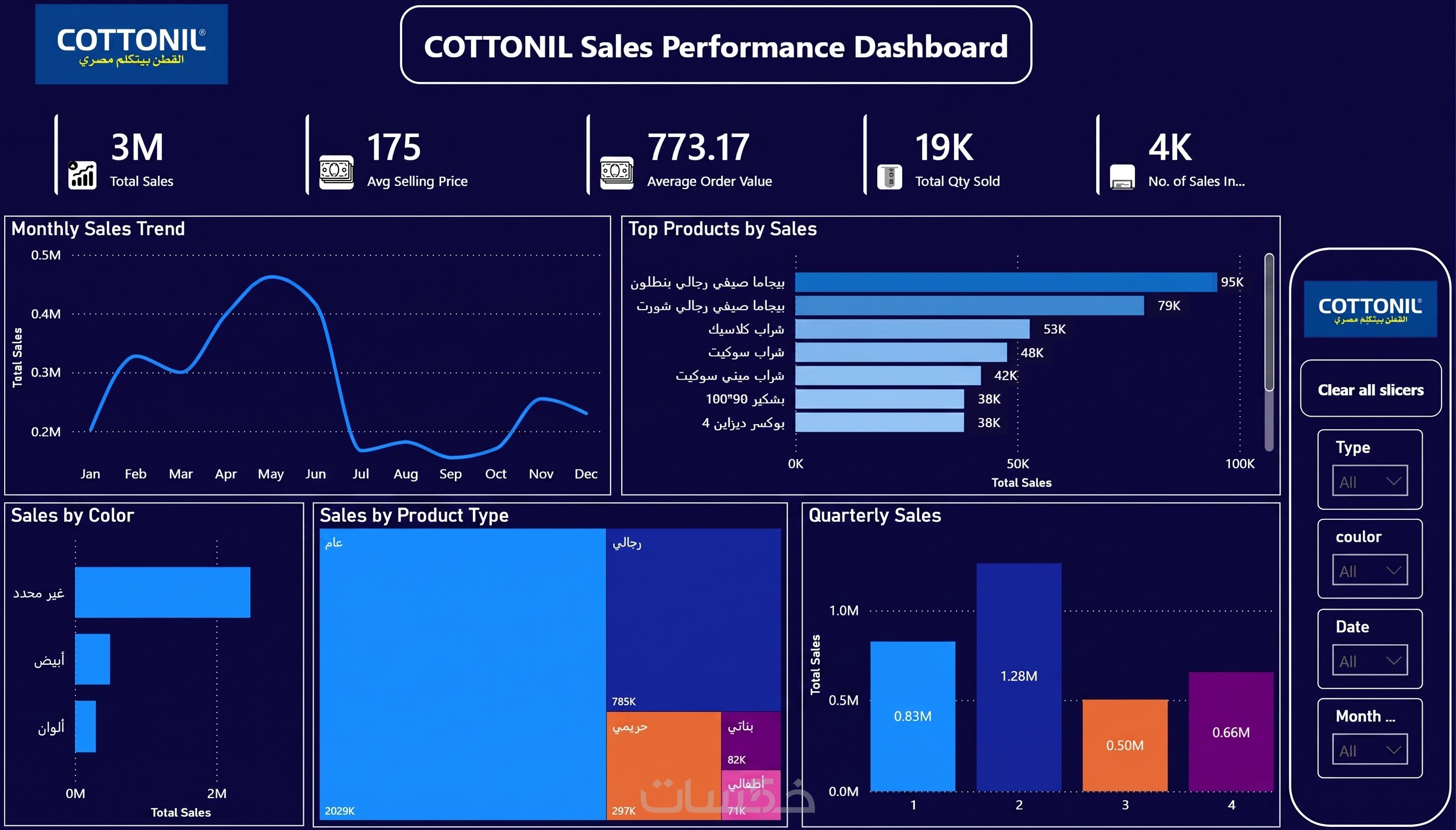Select the purple quarter 4 bar
Image resolution: width=1456 pixels, height=830 pixels.
click(1231, 732)
